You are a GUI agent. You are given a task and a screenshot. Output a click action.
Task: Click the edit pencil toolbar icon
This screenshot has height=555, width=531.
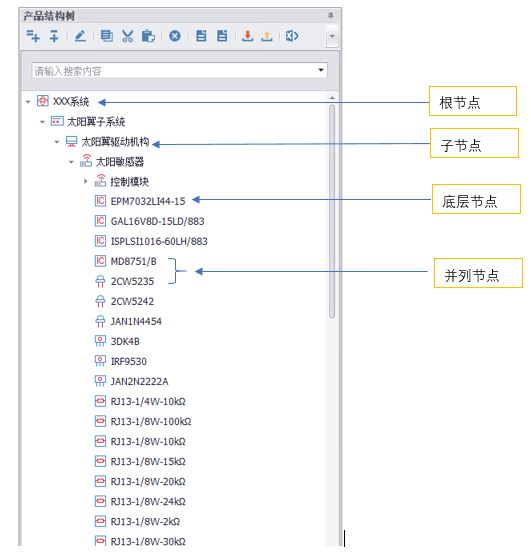pos(80,36)
